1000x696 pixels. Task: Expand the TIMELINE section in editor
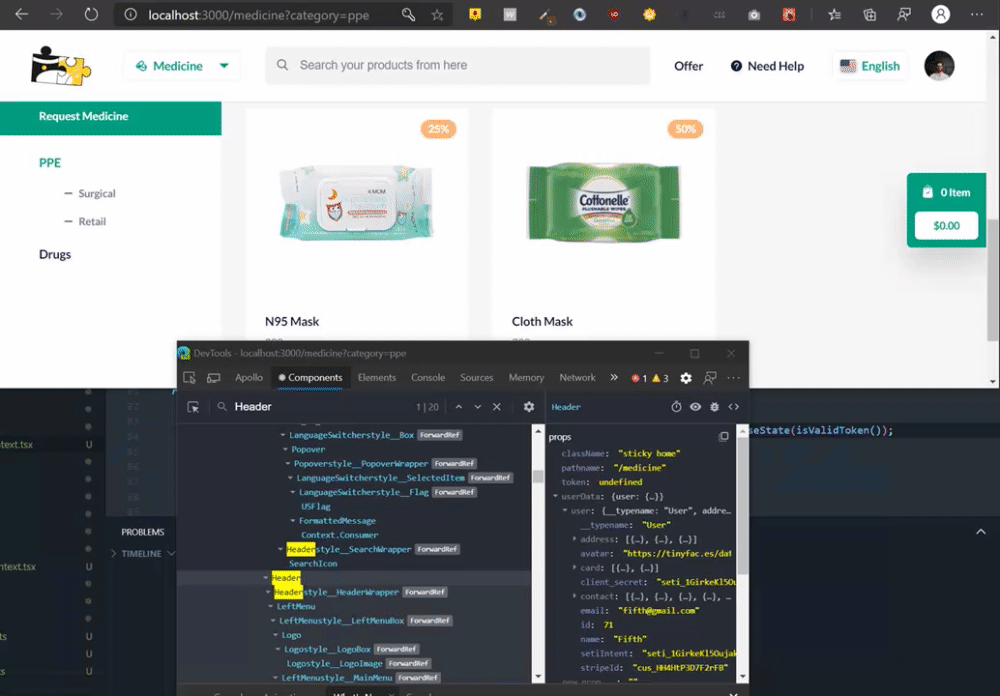pyautogui.click(x=143, y=554)
